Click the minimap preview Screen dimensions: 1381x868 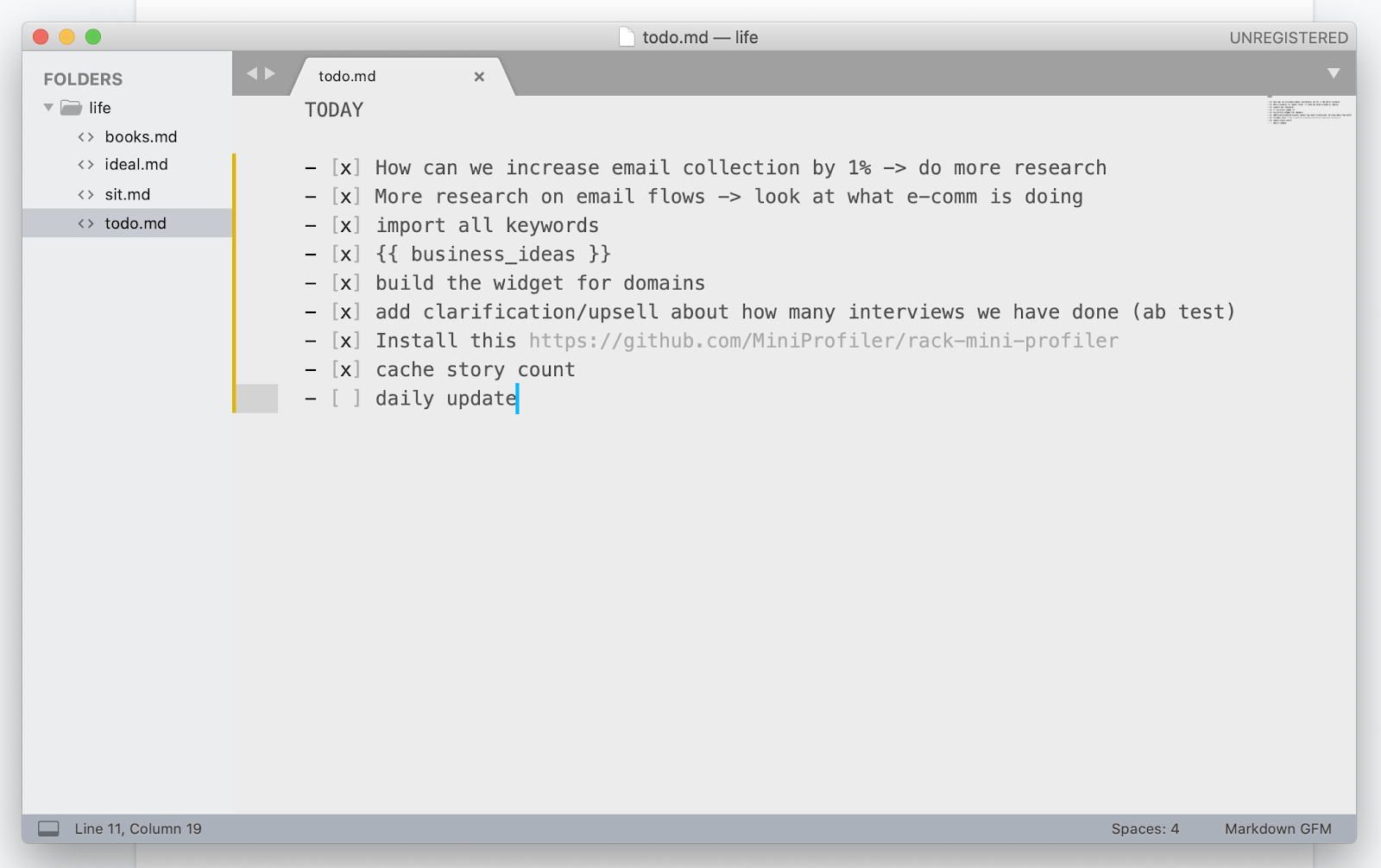point(1309,110)
